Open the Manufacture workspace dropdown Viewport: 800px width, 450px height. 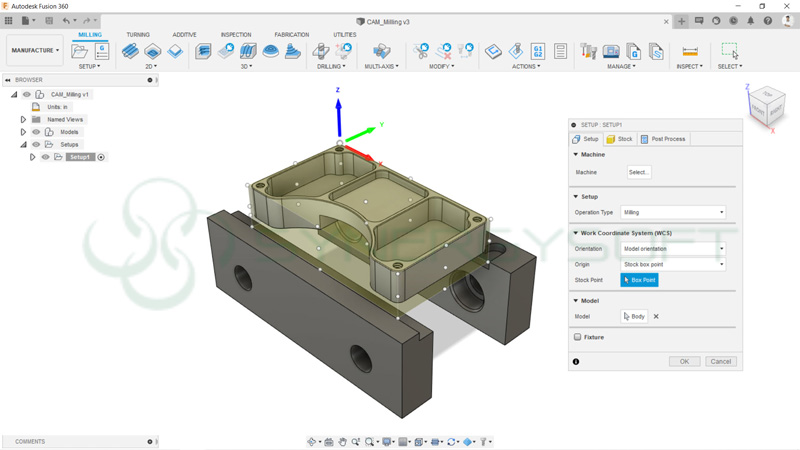tap(35, 50)
